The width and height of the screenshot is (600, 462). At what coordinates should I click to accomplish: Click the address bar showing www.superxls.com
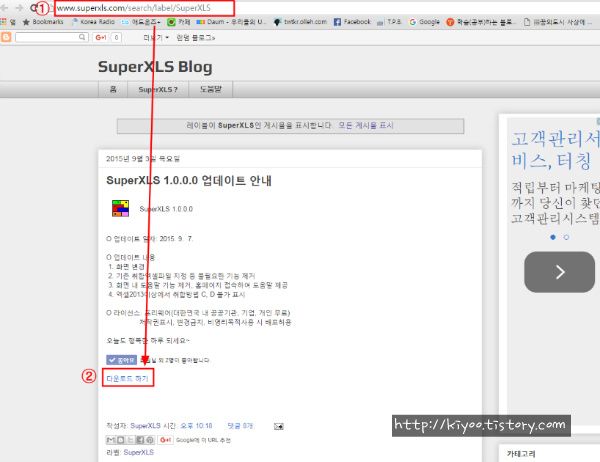click(144, 8)
